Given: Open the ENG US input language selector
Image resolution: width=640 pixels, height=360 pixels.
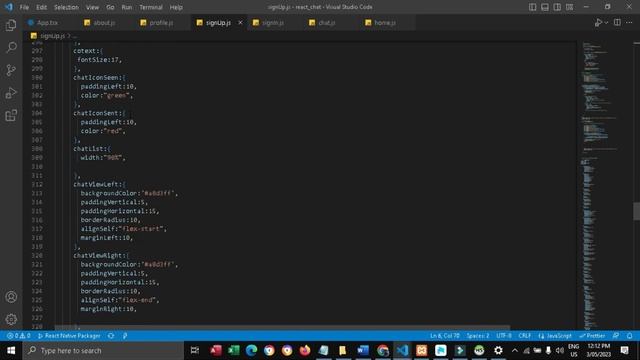Looking at the screenshot, I should pyautogui.click(x=573, y=350).
